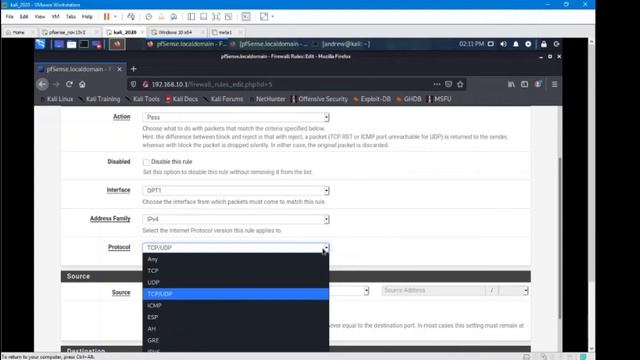Screen dimensions: 640x360
Task: Select TCP/UDP in the Protocol list
Action: point(236,294)
